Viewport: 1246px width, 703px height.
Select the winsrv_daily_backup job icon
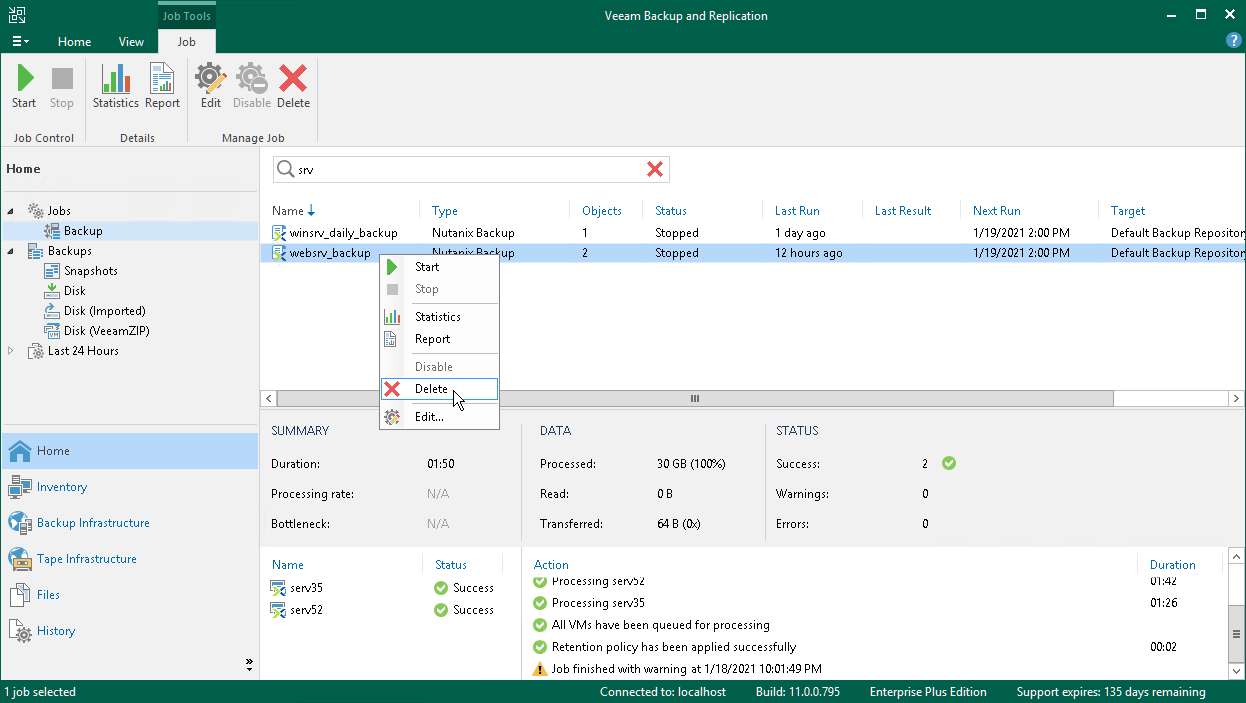[x=279, y=233]
